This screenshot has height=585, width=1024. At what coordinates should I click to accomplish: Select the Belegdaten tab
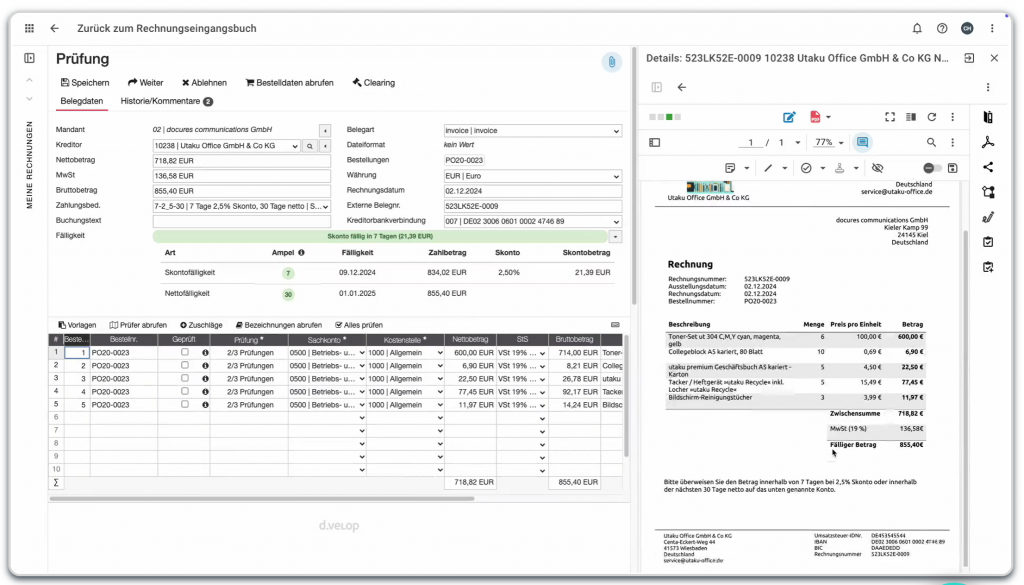click(82, 101)
